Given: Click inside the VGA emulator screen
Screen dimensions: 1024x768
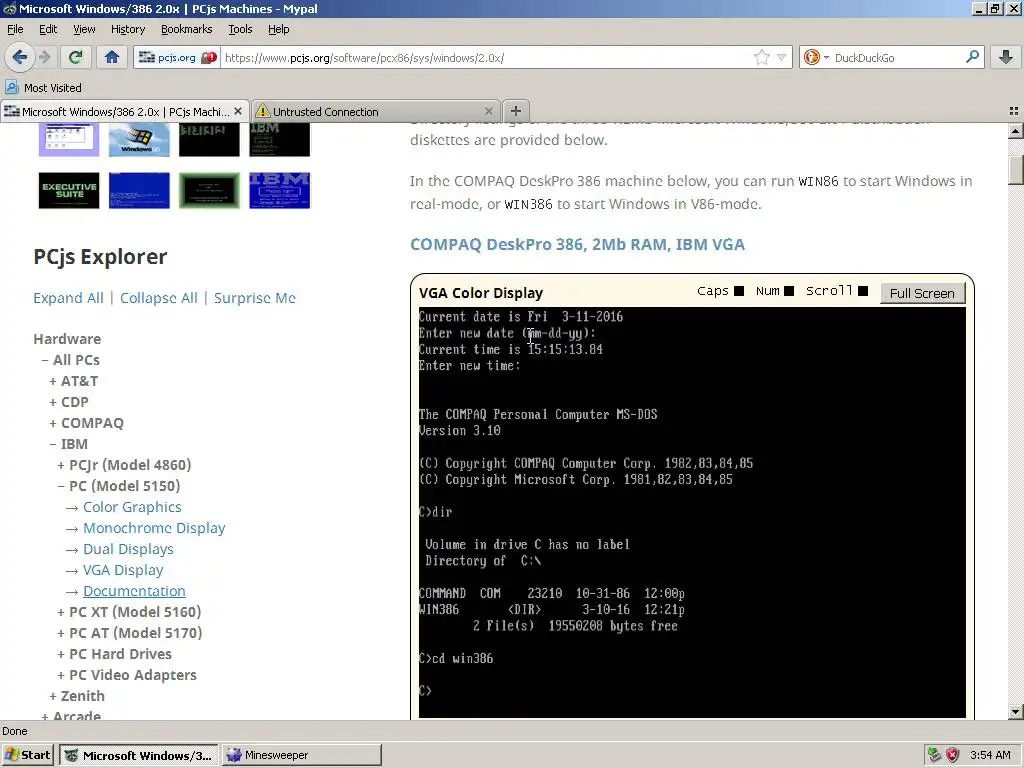Looking at the screenshot, I should coord(692,512).
